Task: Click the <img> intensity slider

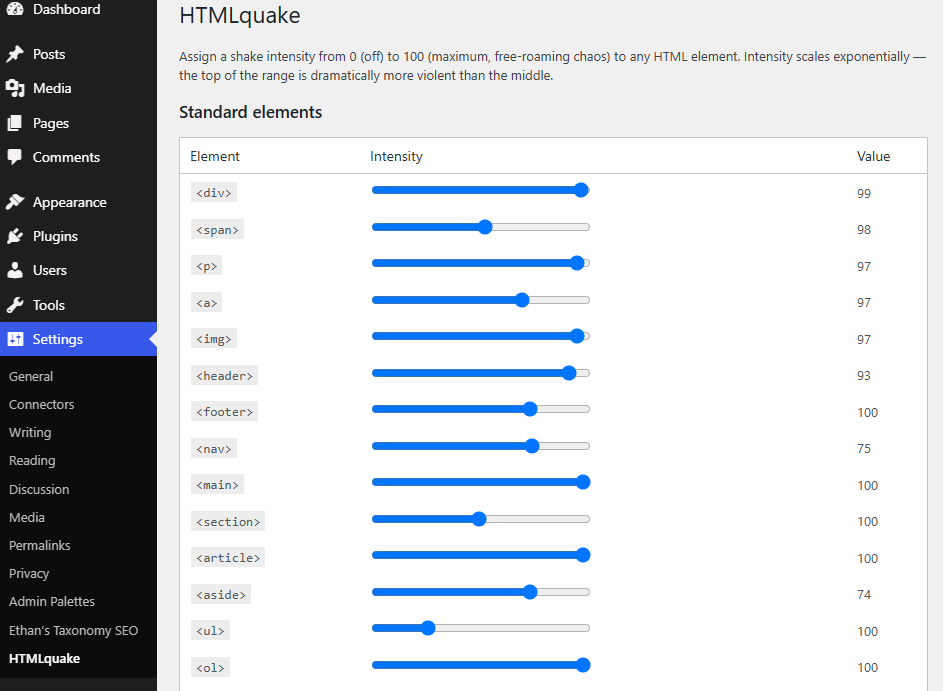Action: 481,336
